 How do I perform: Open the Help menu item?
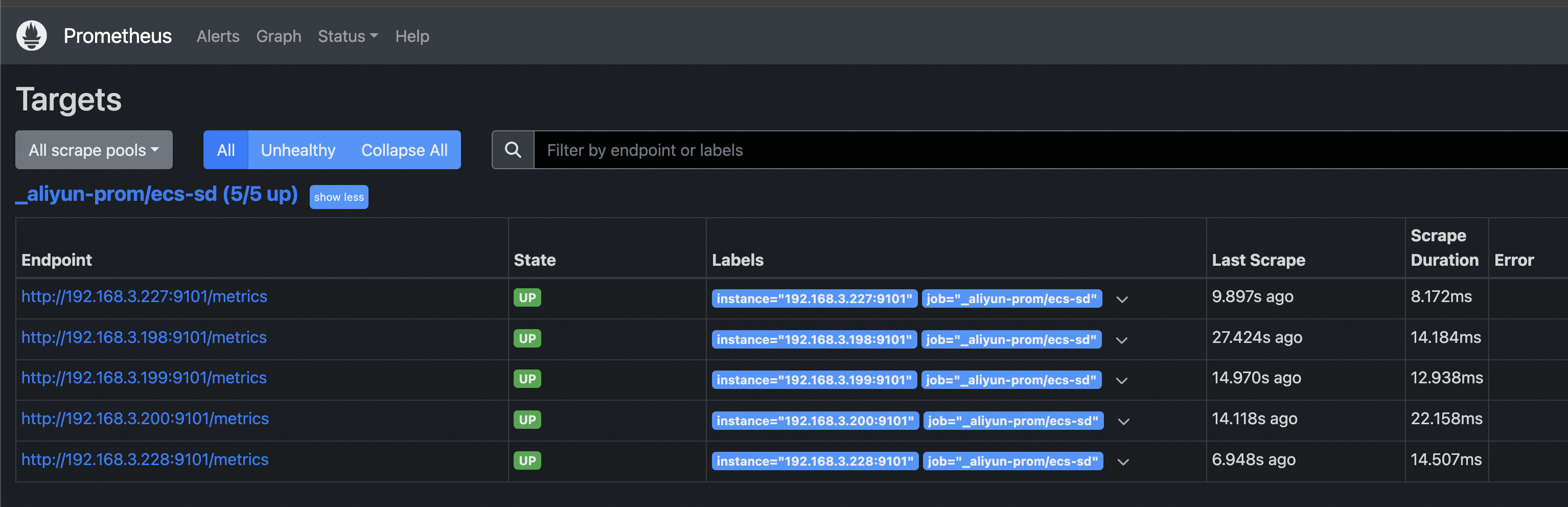[x=412, y=36]
